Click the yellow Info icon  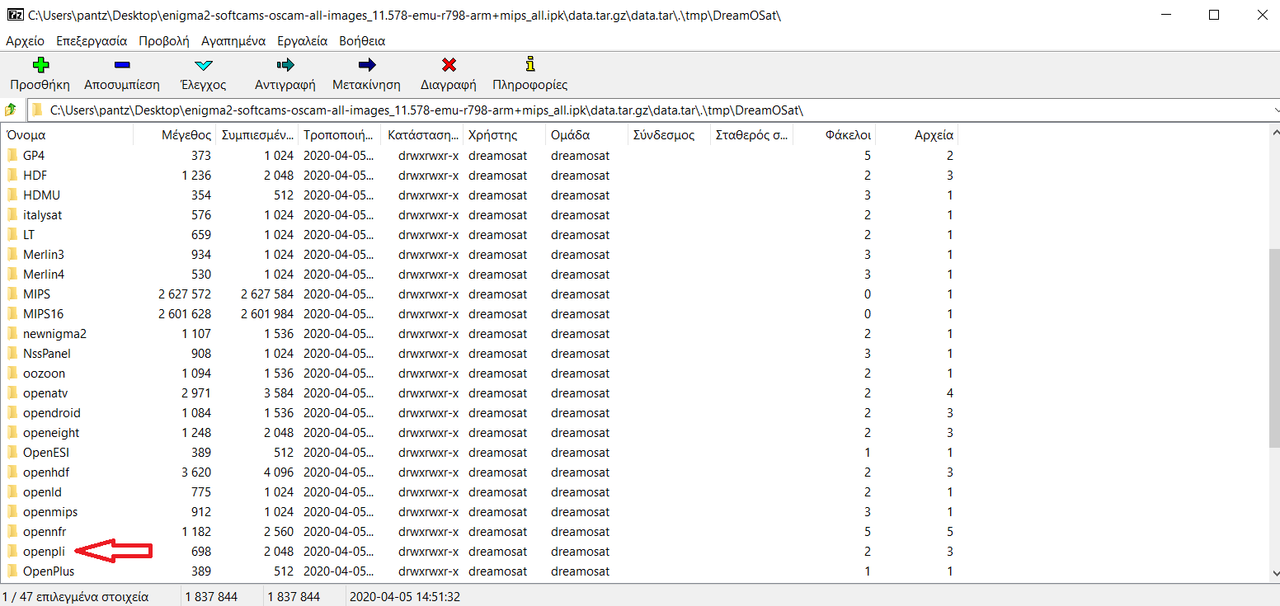point(530,64)
